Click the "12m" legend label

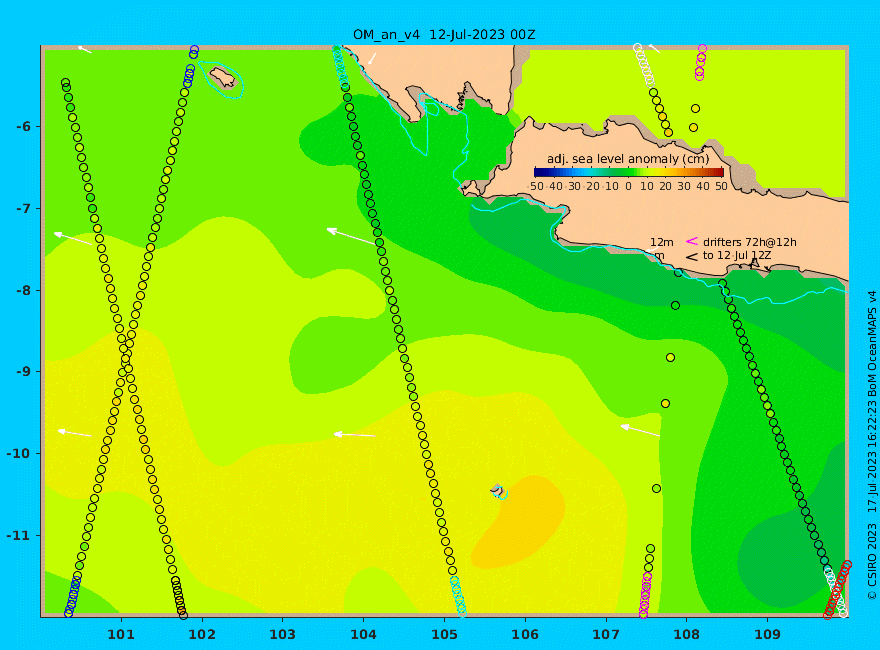662,242
